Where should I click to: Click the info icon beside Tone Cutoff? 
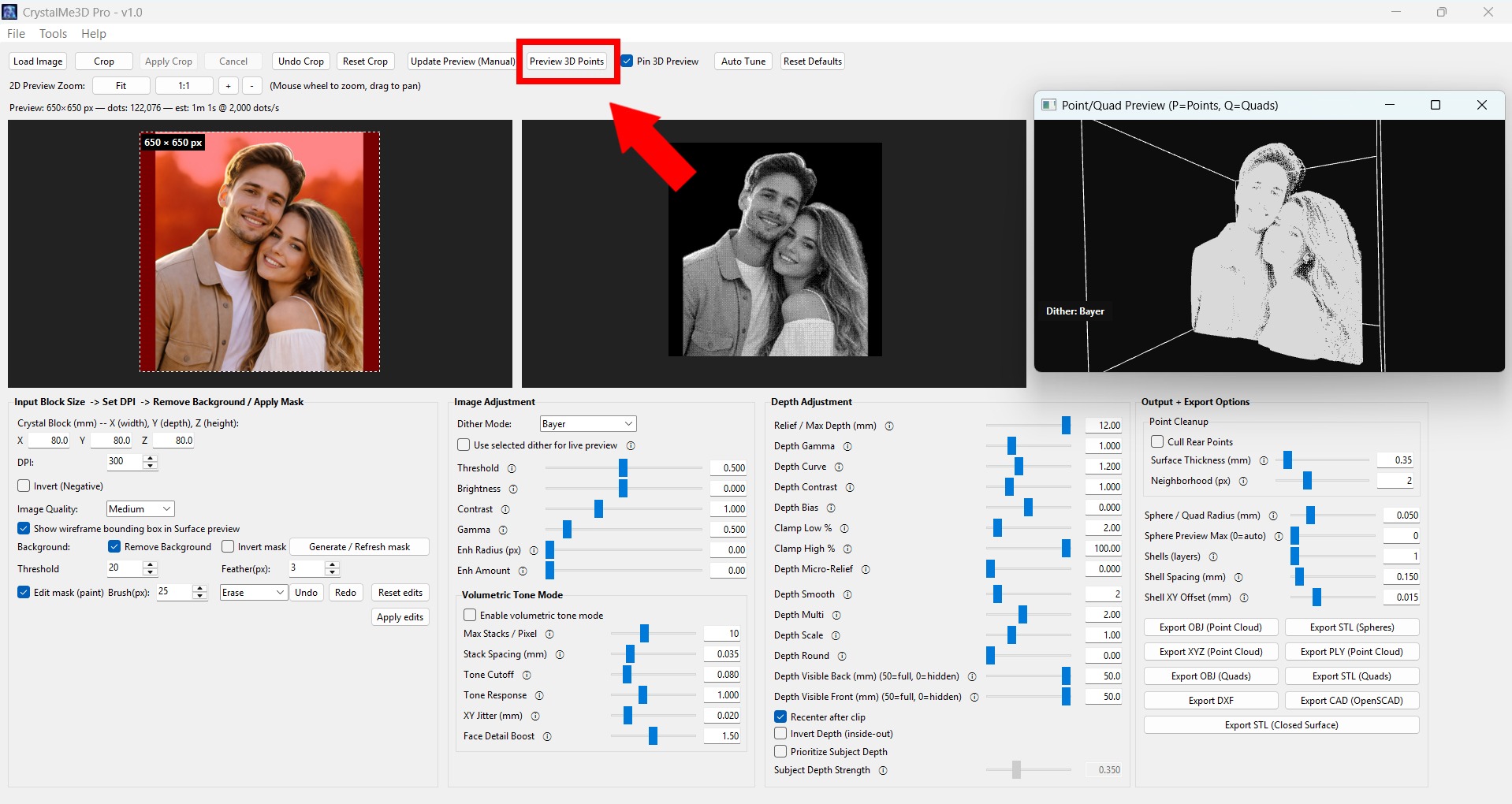pyautogui.click(x=527, y=675)
